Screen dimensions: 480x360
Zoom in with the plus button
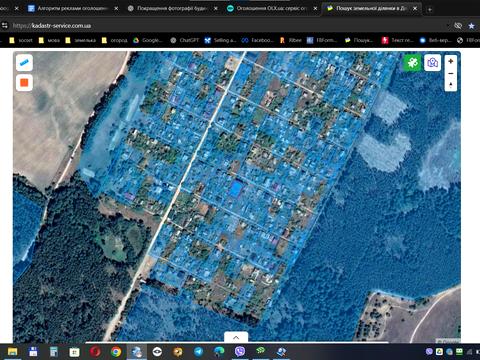(451, 61)
